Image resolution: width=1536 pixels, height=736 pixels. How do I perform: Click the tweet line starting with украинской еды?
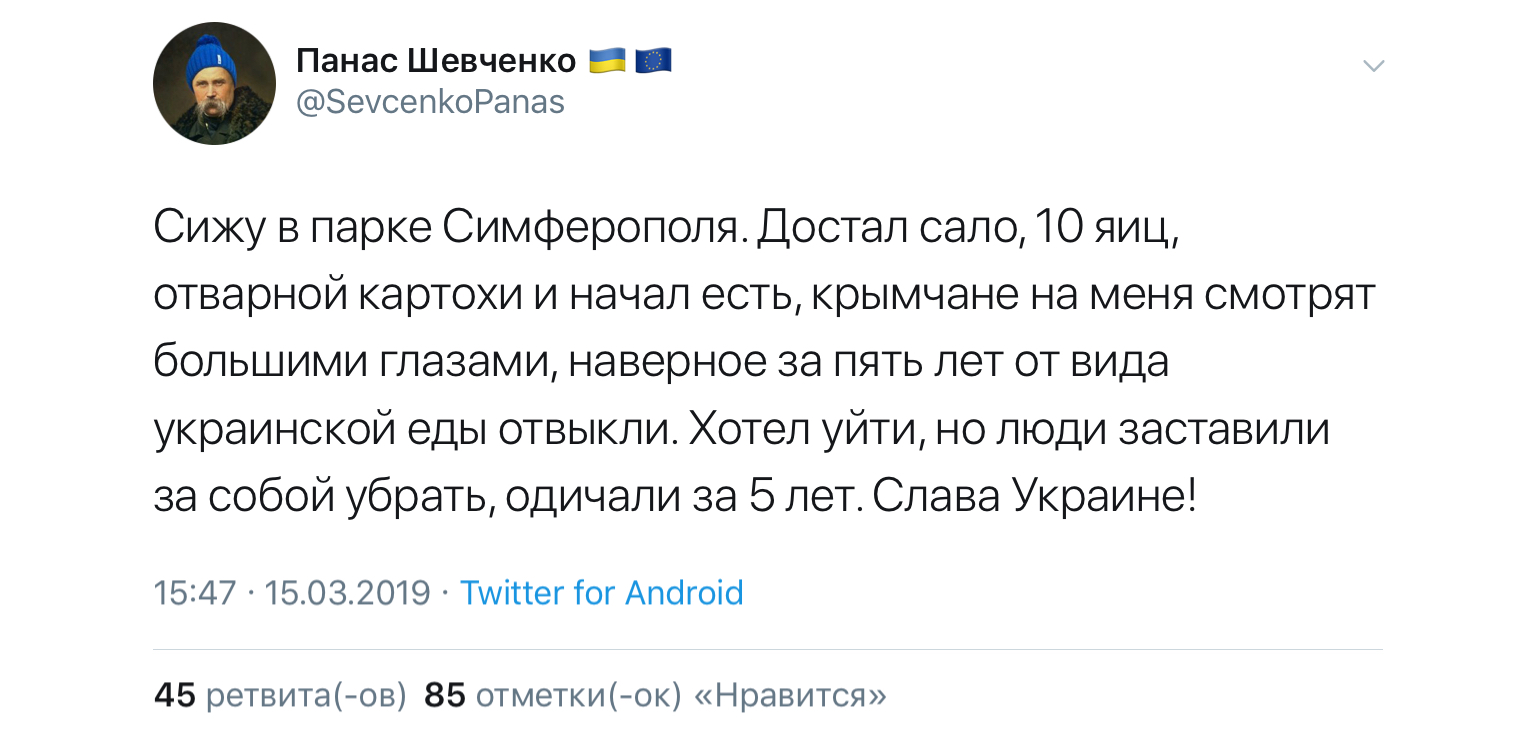point(742,430)
